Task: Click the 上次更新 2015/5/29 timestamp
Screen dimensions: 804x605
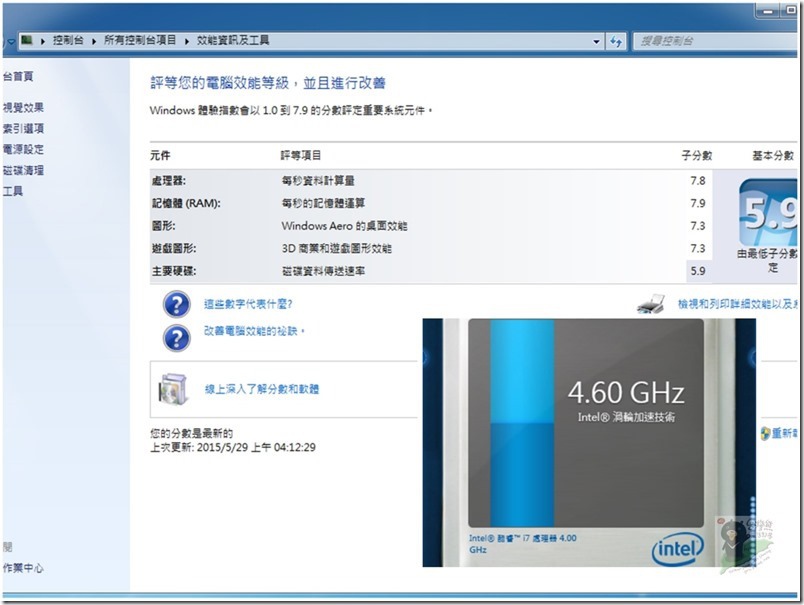Action: coord(233,448)
